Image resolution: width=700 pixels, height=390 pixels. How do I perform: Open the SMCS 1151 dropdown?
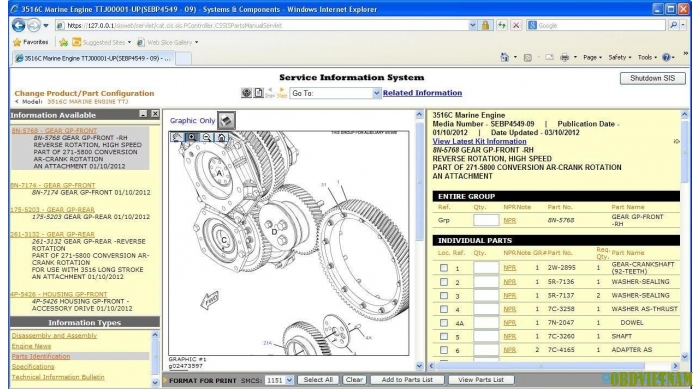(x=279, y=380)
